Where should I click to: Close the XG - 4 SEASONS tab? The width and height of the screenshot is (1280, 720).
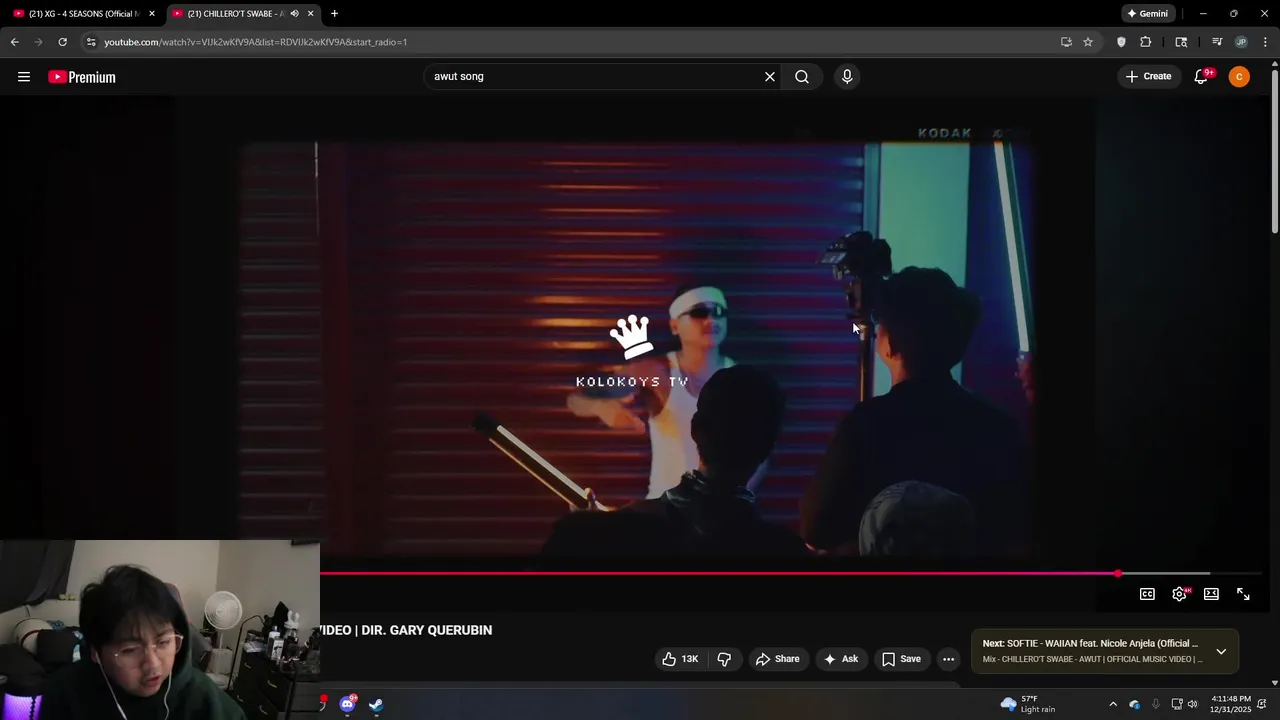tap(152, 14)
